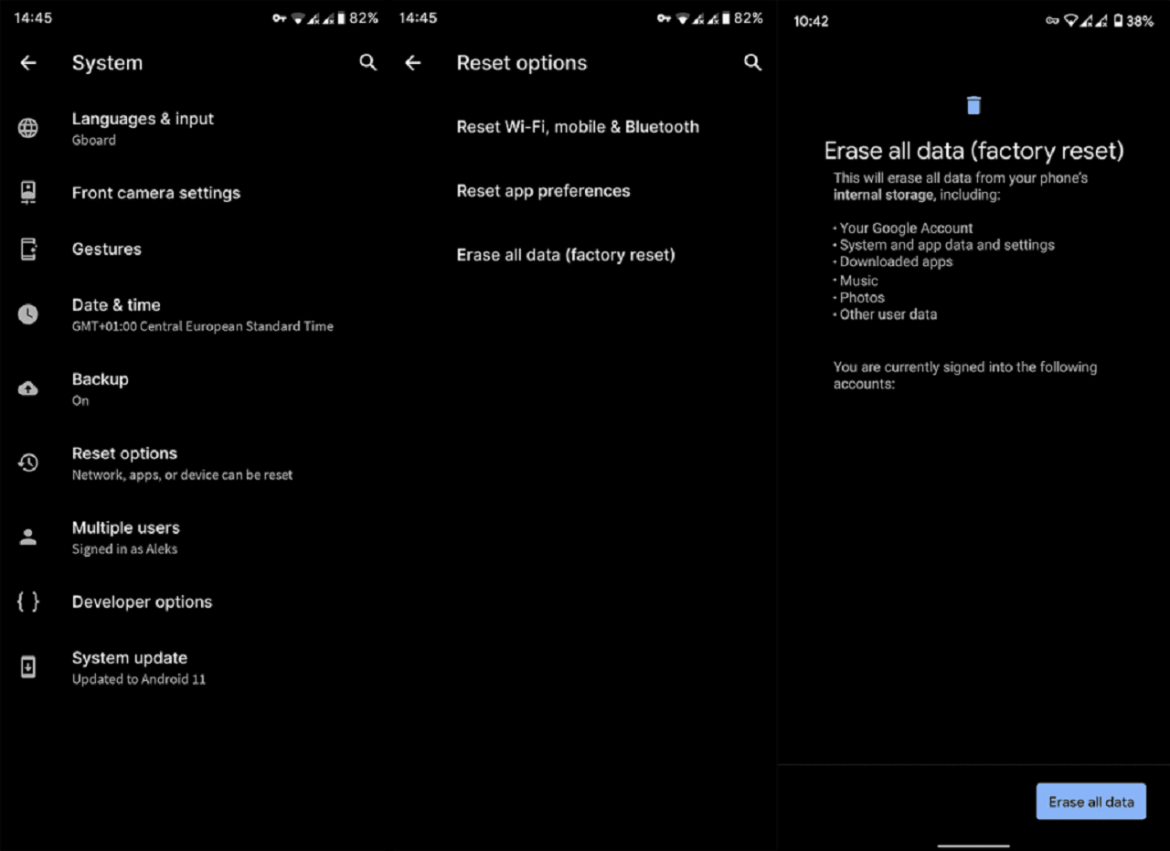The image size is (1170, 851).
Task: Tap the globe icon for Languages & input
Action: pyautogui.click(x=28, y=128)
